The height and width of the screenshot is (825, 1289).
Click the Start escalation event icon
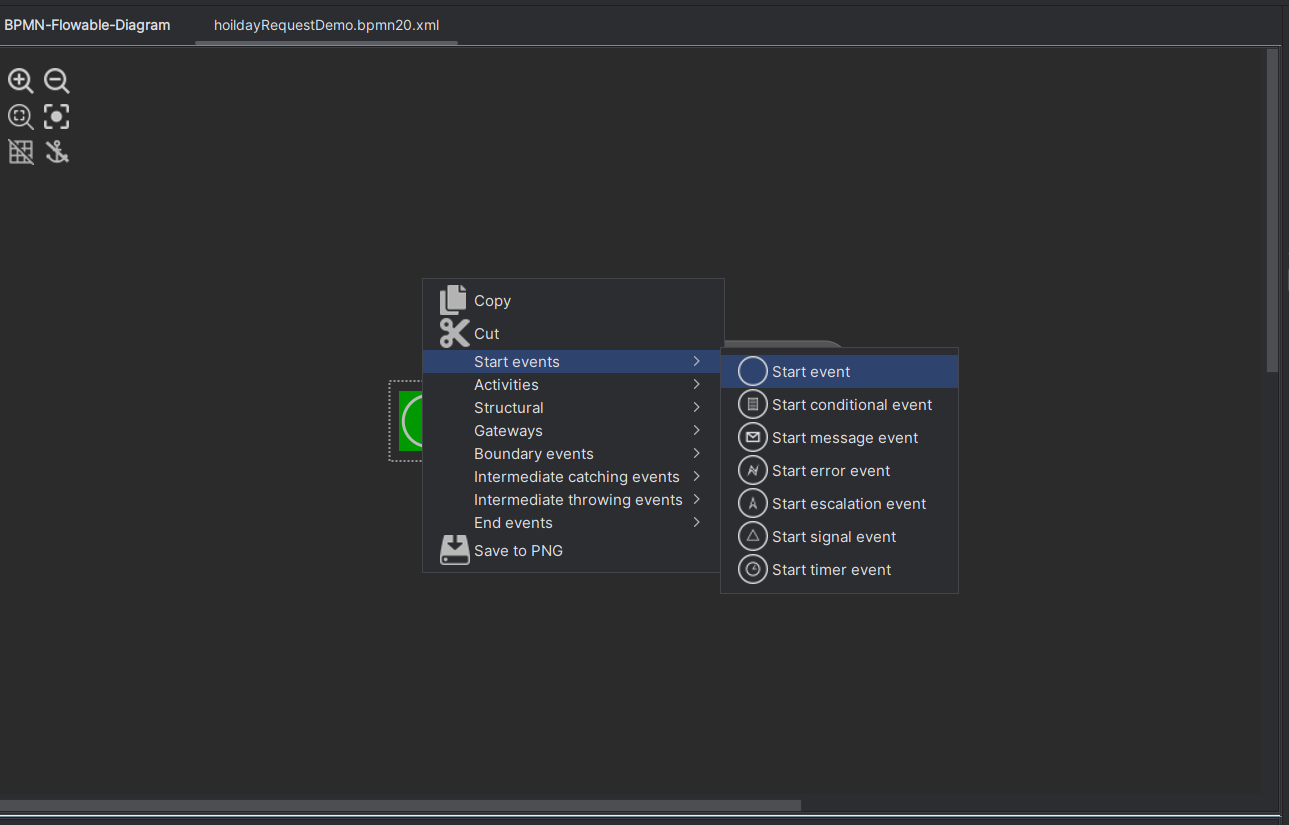(753, 504)
